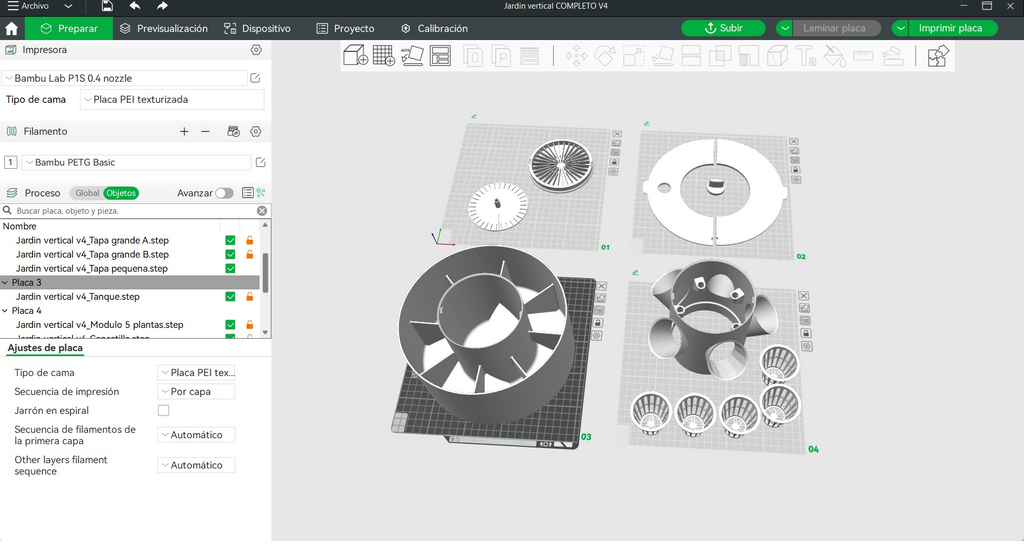The width and height of the screenshot is (1024, 547).
Task: Remove a filament with minus icon
Action: click(x=205, y=132)
